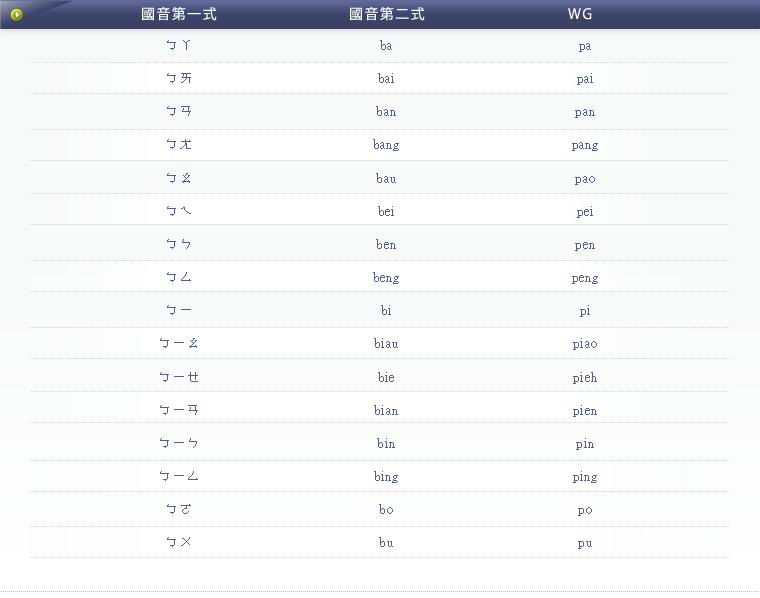Image resolution: width=760 pixels, height=598 pixels.
Task: Select the cell 'pi'
Action: [585, 311]
